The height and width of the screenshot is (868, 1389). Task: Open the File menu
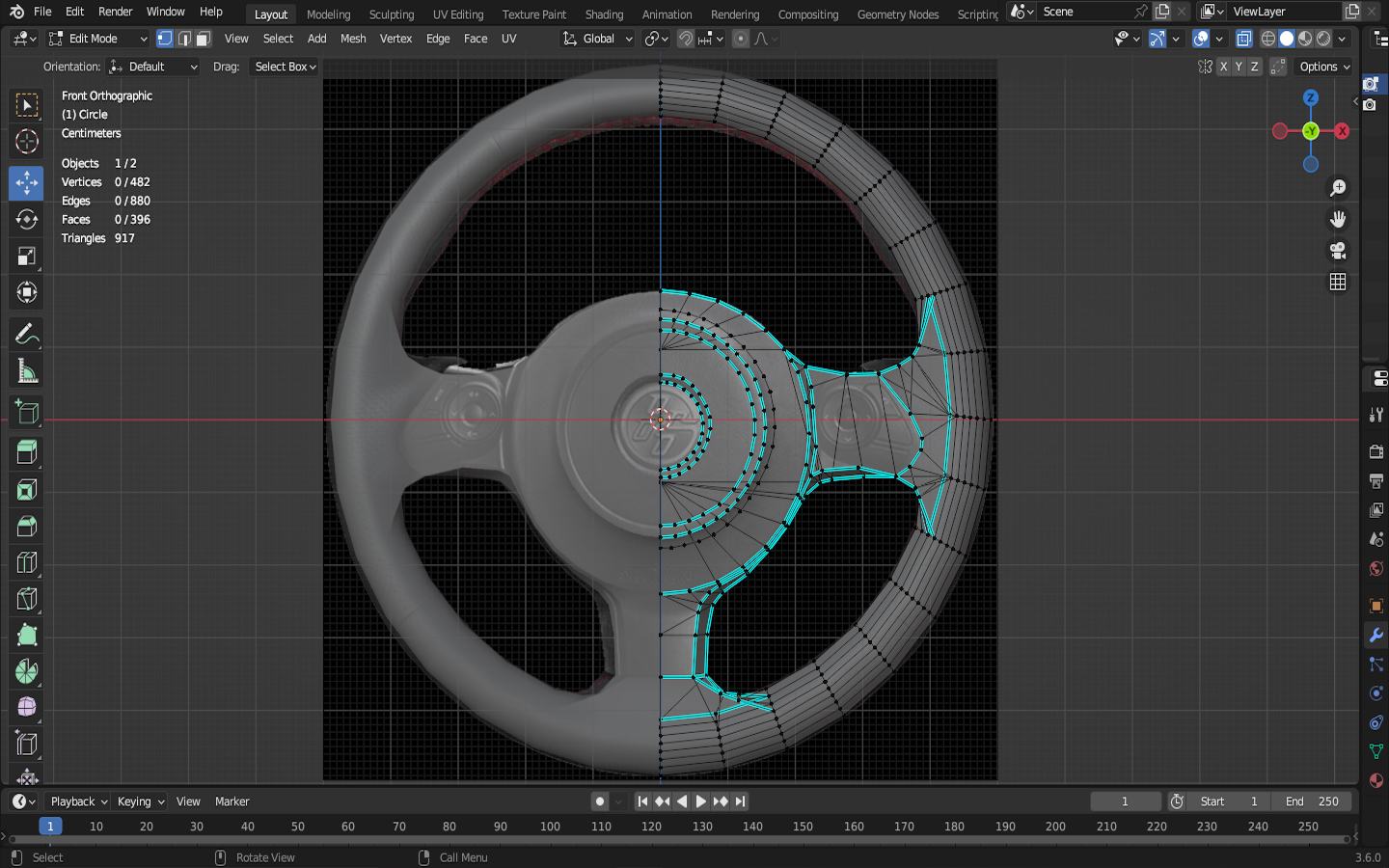[42, 12]
